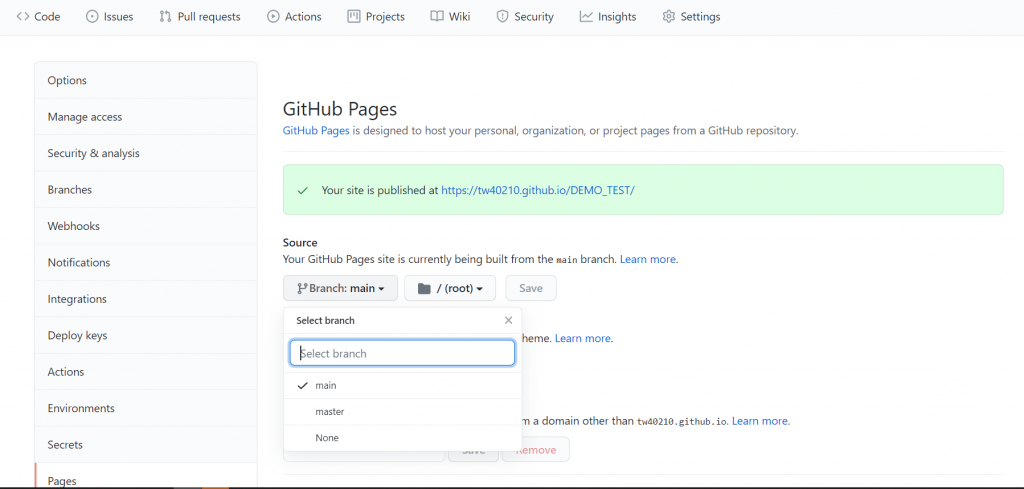Click the Projects board icon

(354, 17)
